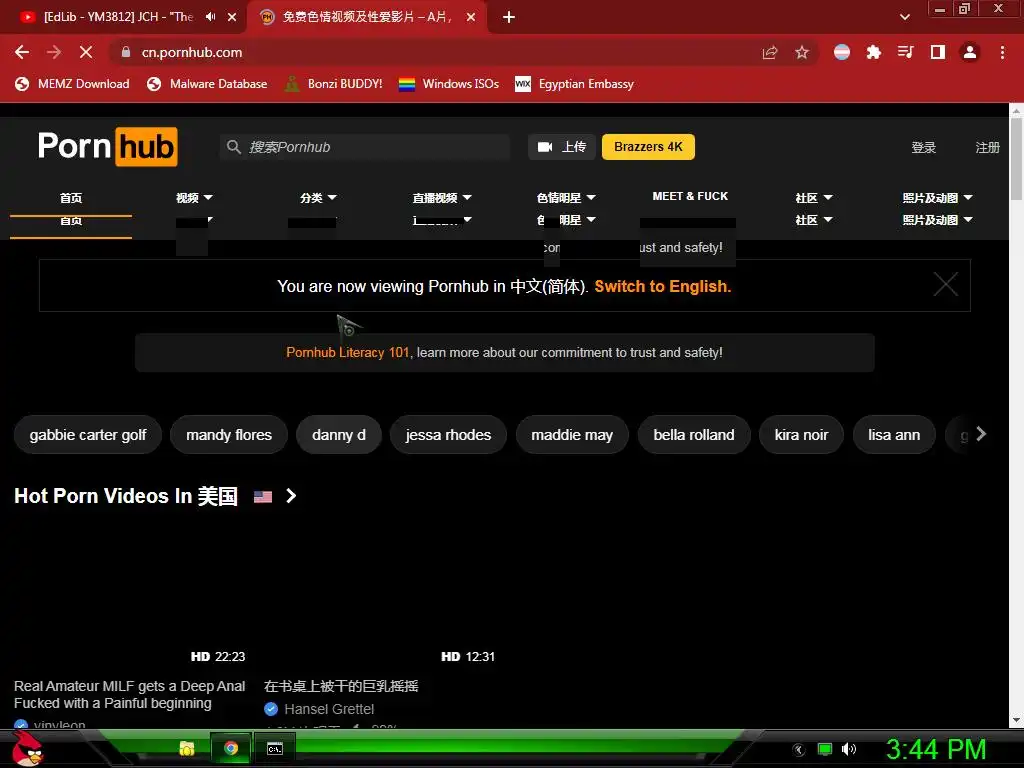
Task: Click the 上传 upload button with camera icon
Action: click(562, 147)
